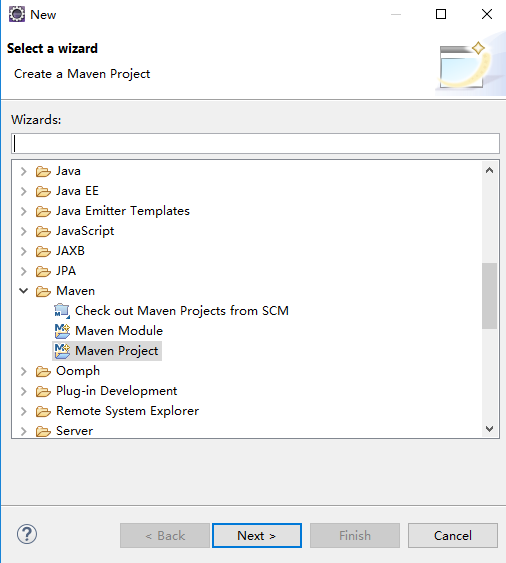
Task: Expand the JAXB category
Action: [x=24, y=251]
